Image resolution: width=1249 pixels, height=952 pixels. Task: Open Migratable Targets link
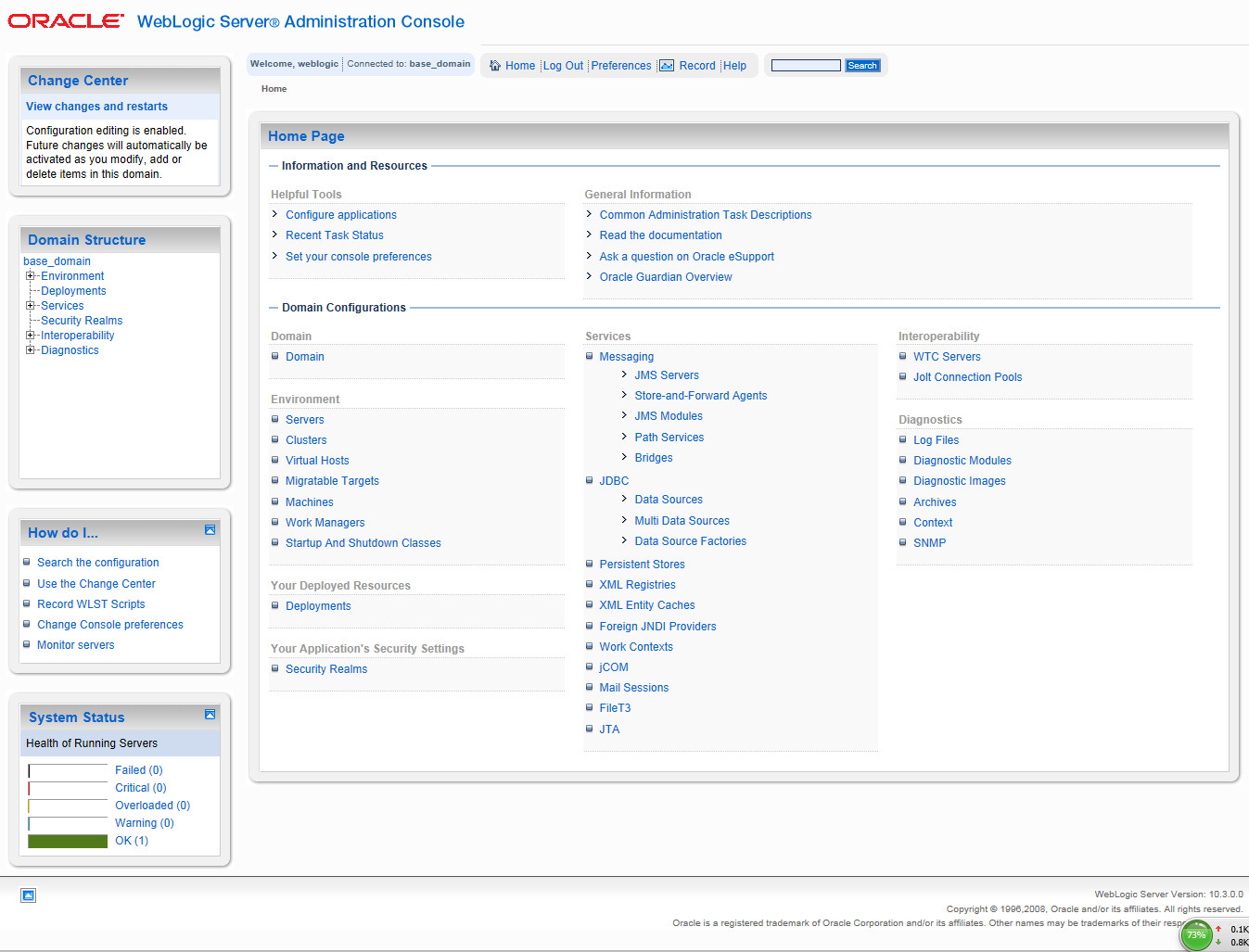pos(332,481)
